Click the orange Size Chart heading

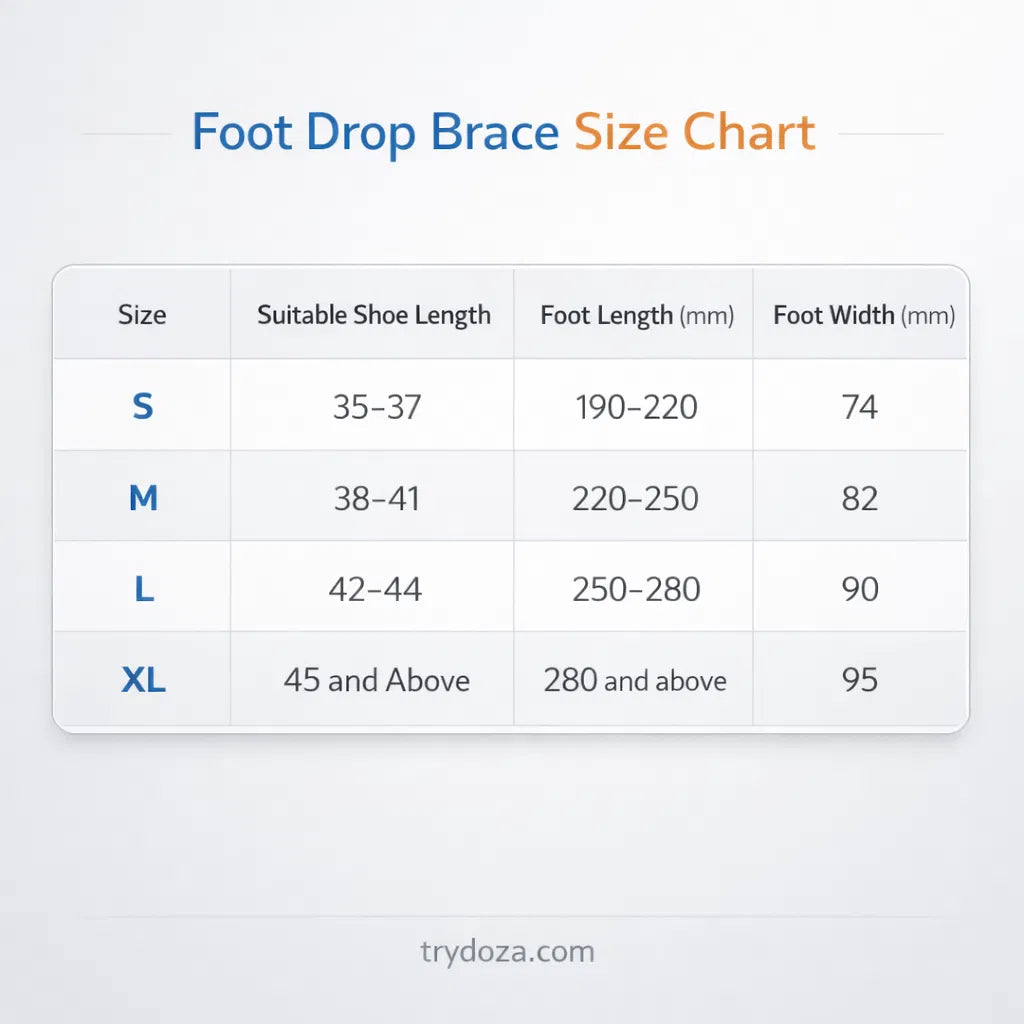pyautogui.click(x=694, y=133)
